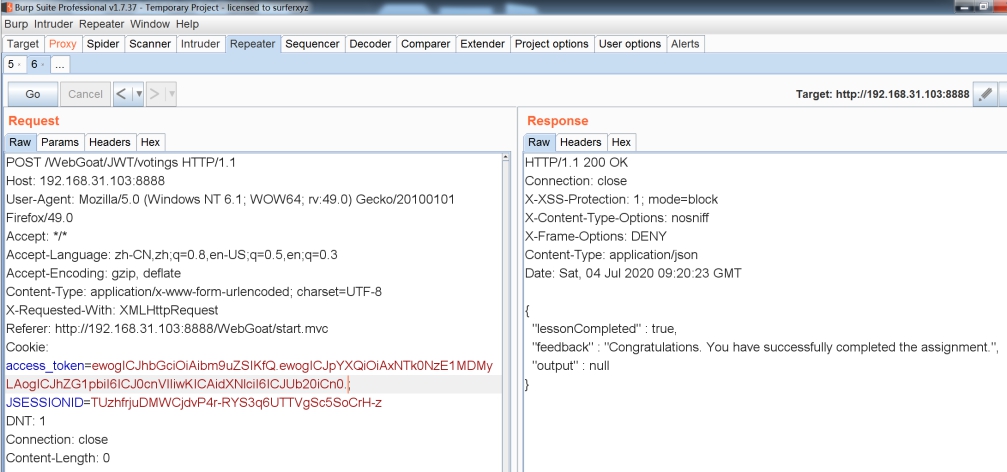Switch to the Decoder tab
Viewport: 1007px width, 472px height.
[370, 44]
